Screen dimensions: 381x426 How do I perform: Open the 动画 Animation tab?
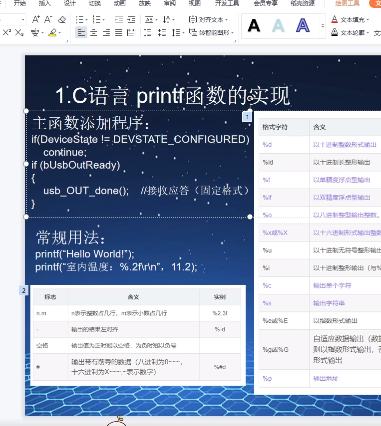tap(120, 3)
